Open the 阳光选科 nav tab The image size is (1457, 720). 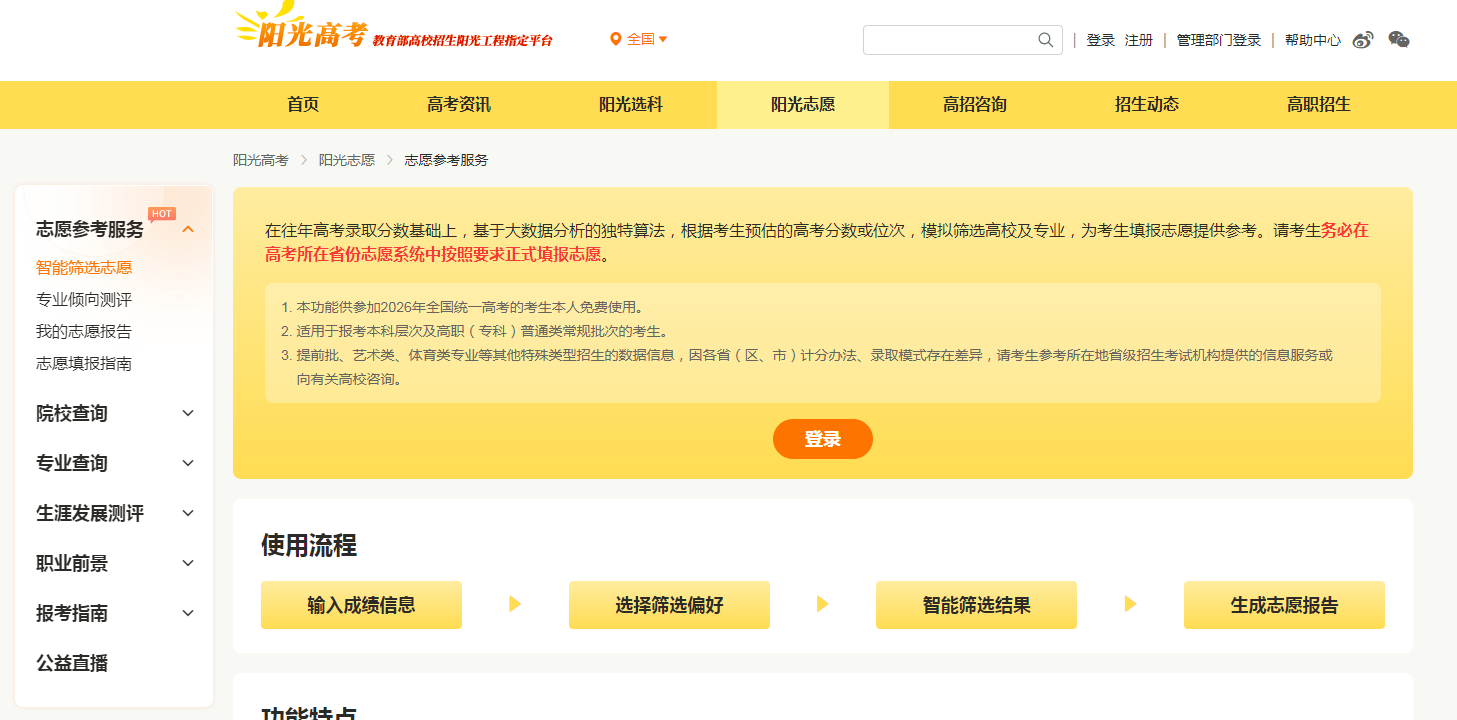tap(631, 105)
